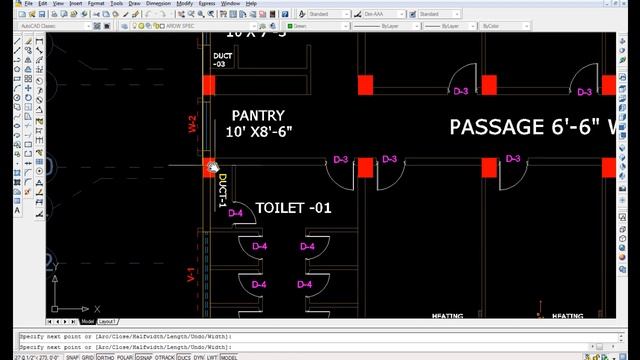The width and height of the screenshot is (640, 360).
Task: Toggle OSNAP in status bar
Action: pyautogui.click(x=144, y=357)
